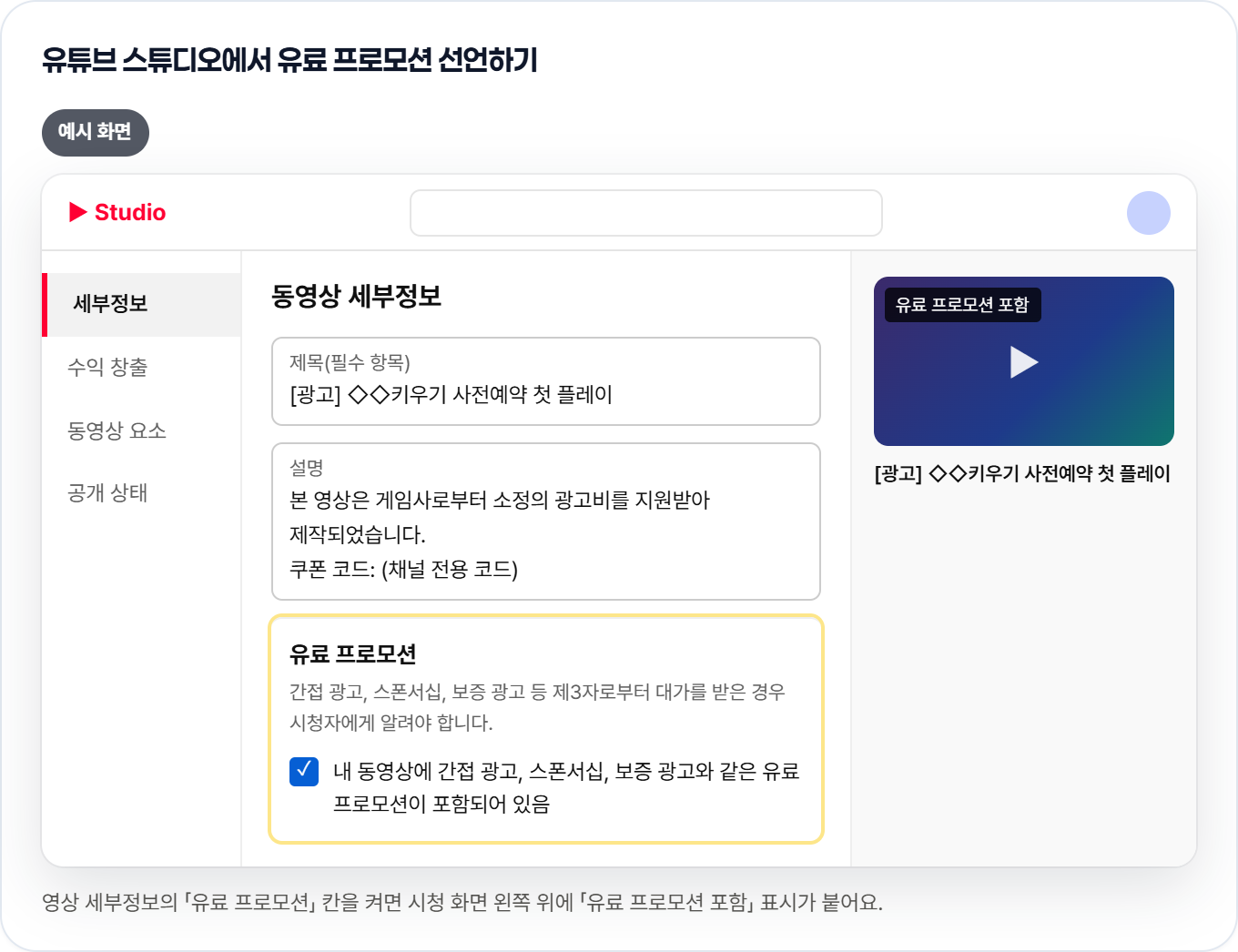Click the page heading 유튜브 스튜디오에서 유료 프로모션 선언하기

[290, 60]
